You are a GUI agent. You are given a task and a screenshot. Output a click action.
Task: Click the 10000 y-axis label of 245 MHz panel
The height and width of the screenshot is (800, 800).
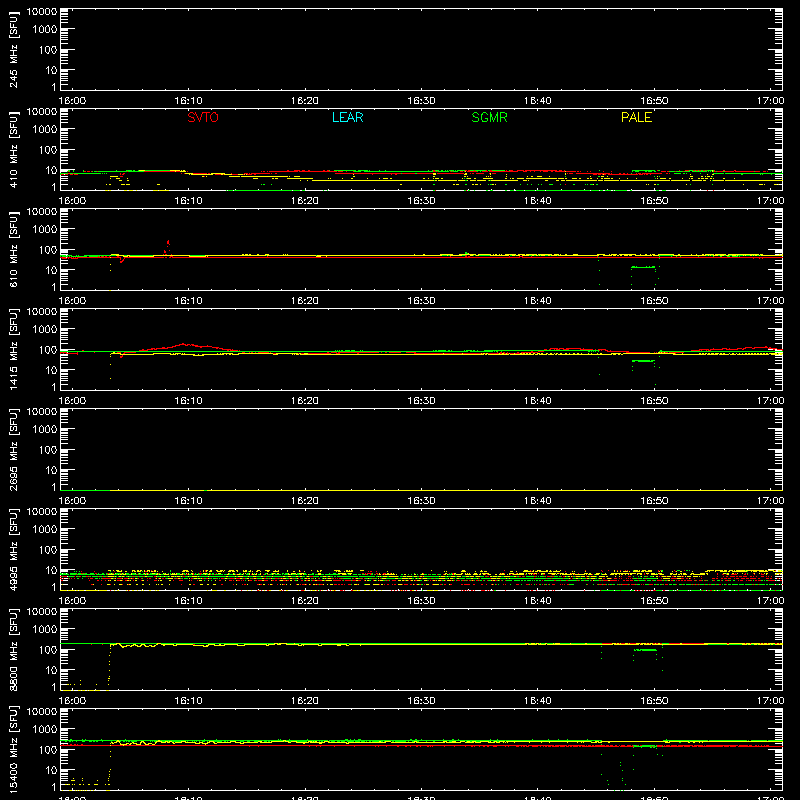tap(41, 12)
